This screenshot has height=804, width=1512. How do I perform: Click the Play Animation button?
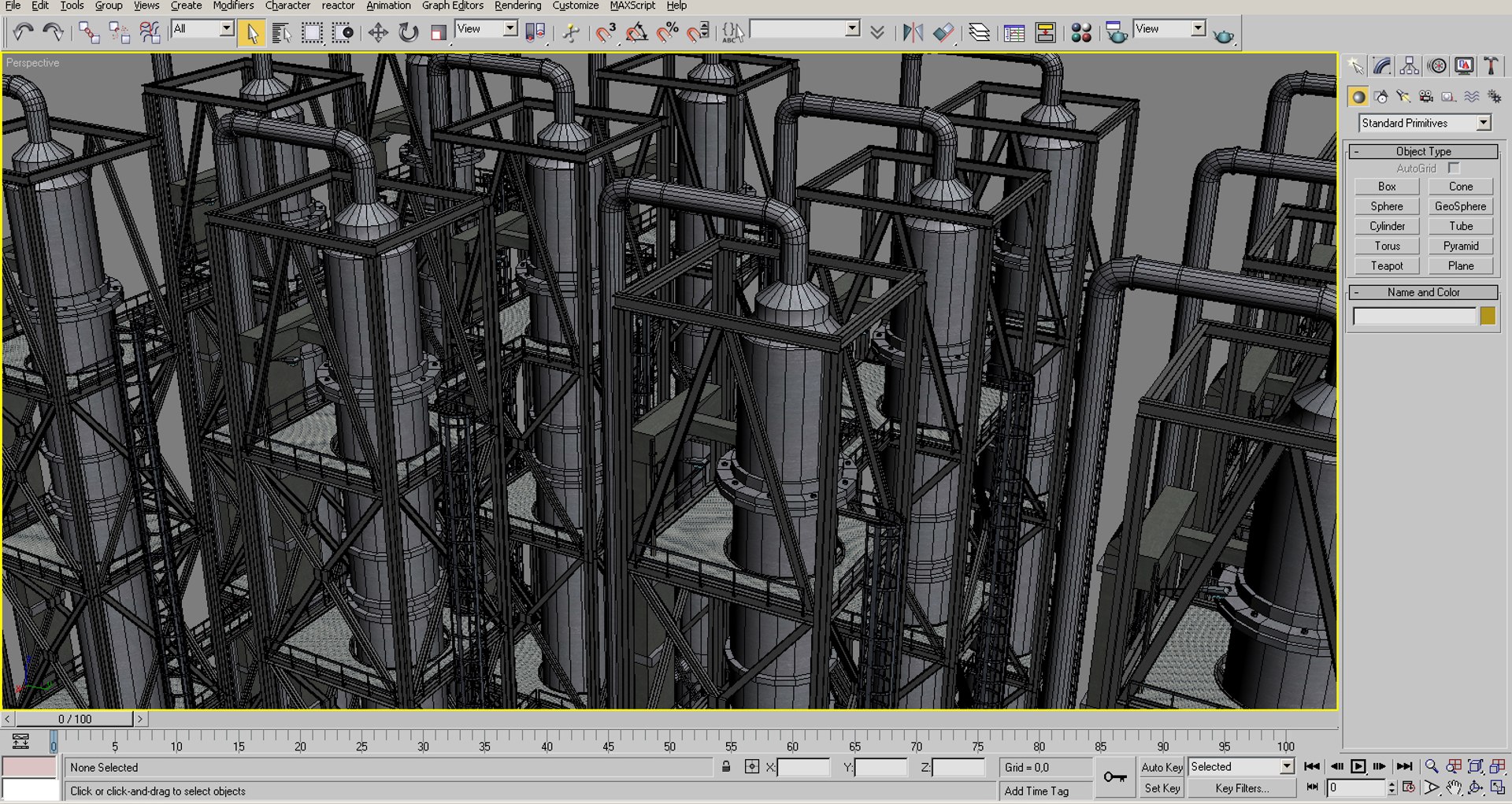click(x=1358, y=766)
